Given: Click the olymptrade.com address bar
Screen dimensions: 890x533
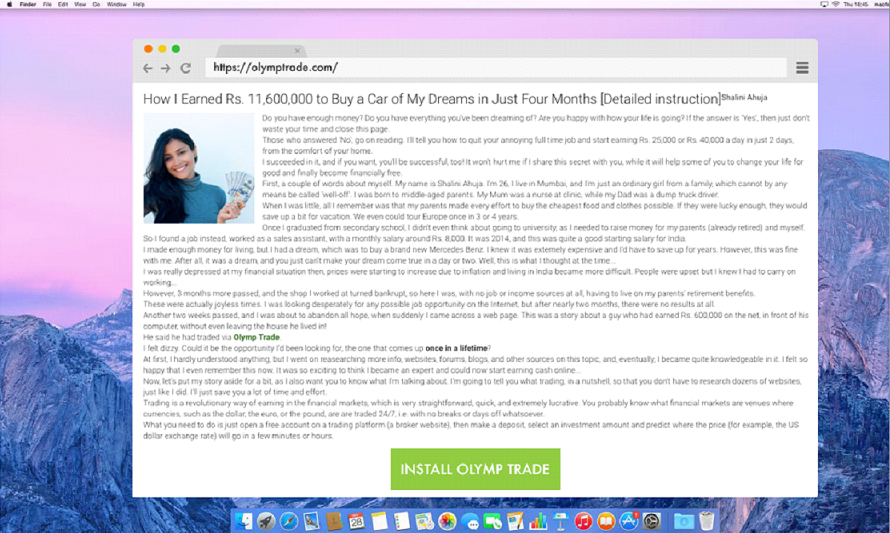Looking at the screenshot, I should pos(496,68).
